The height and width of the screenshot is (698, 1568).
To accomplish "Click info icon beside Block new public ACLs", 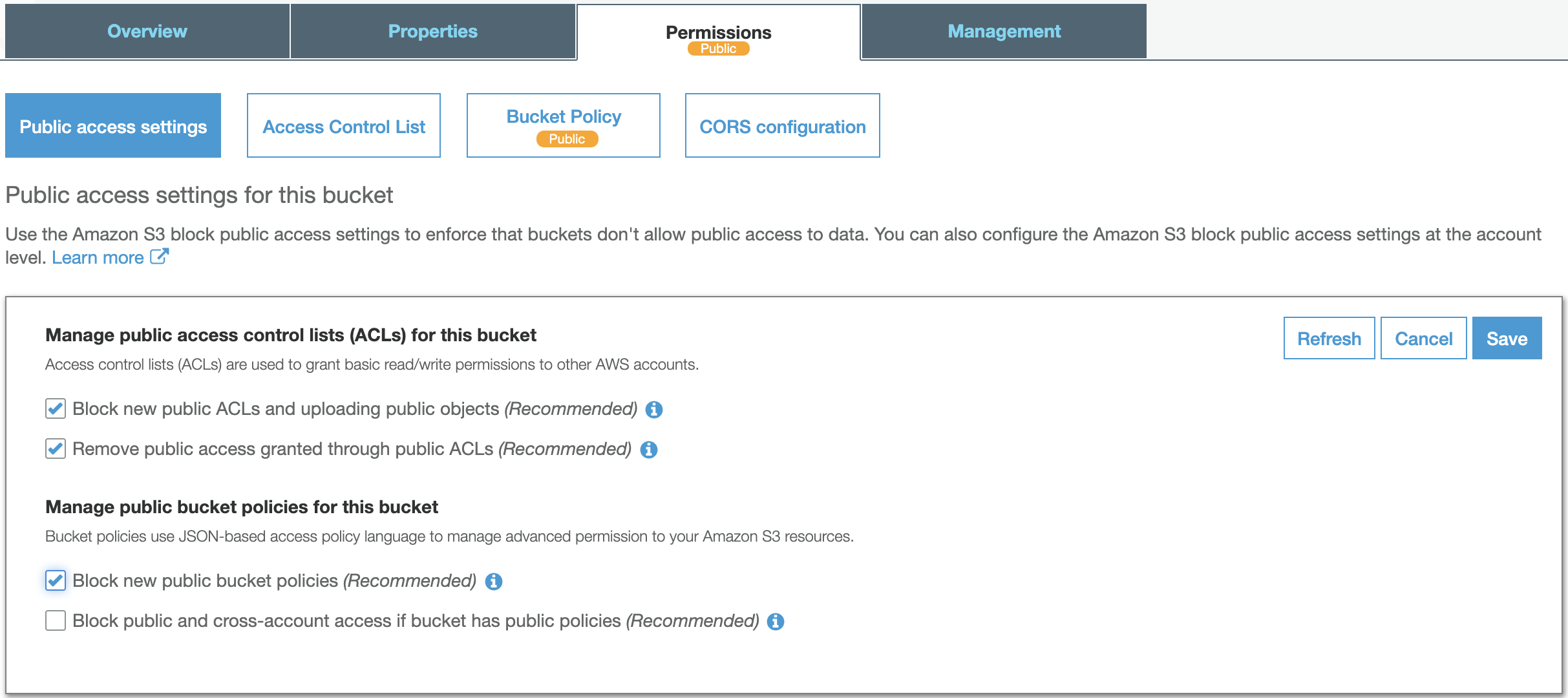I will point(654,410).
